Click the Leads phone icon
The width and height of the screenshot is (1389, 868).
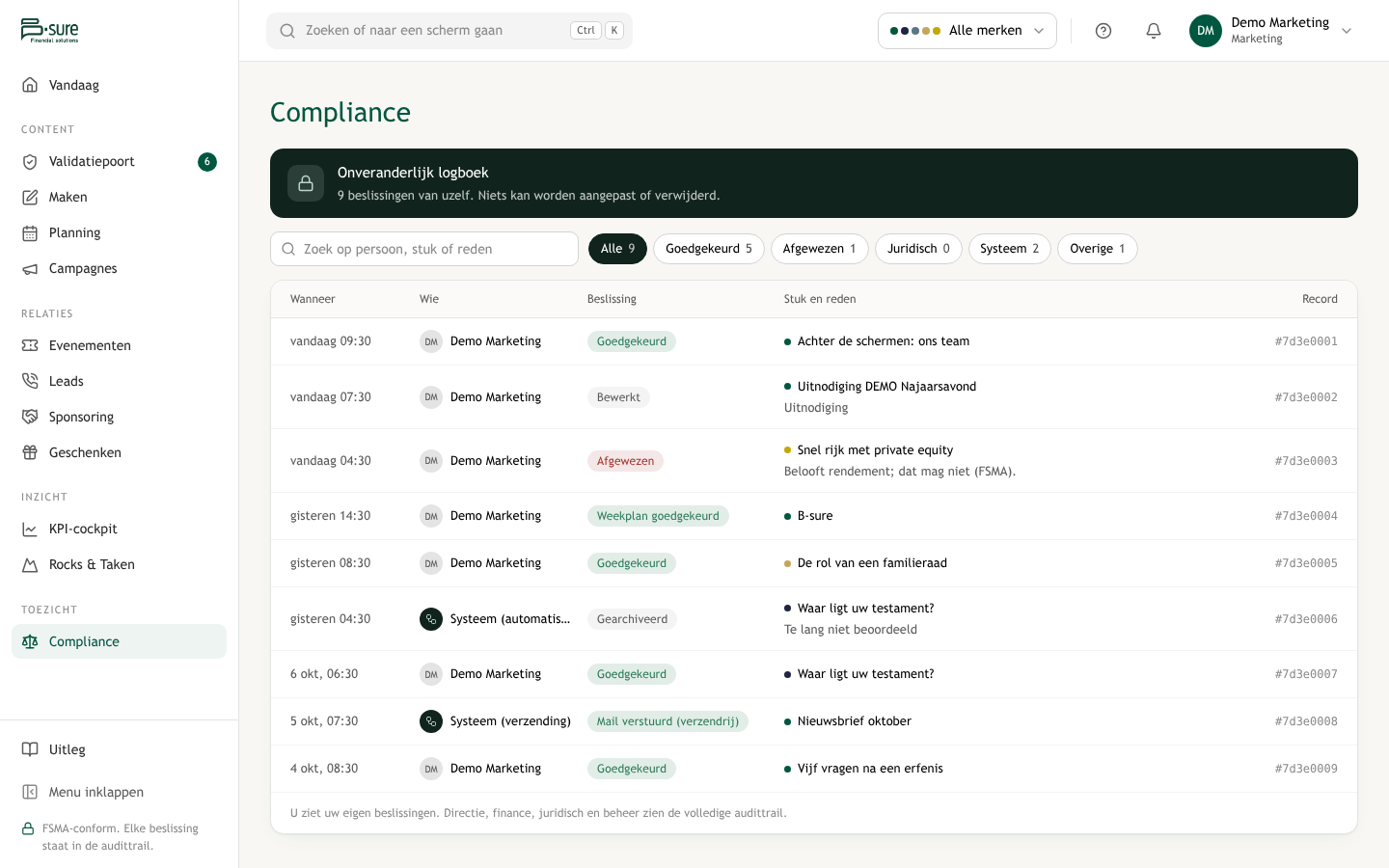pyautogui.click(x=30, y=381)
